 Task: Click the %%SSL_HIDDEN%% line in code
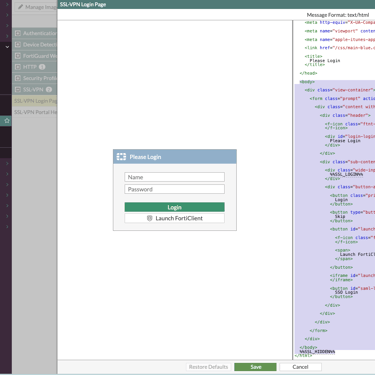[x=317, y=352]
